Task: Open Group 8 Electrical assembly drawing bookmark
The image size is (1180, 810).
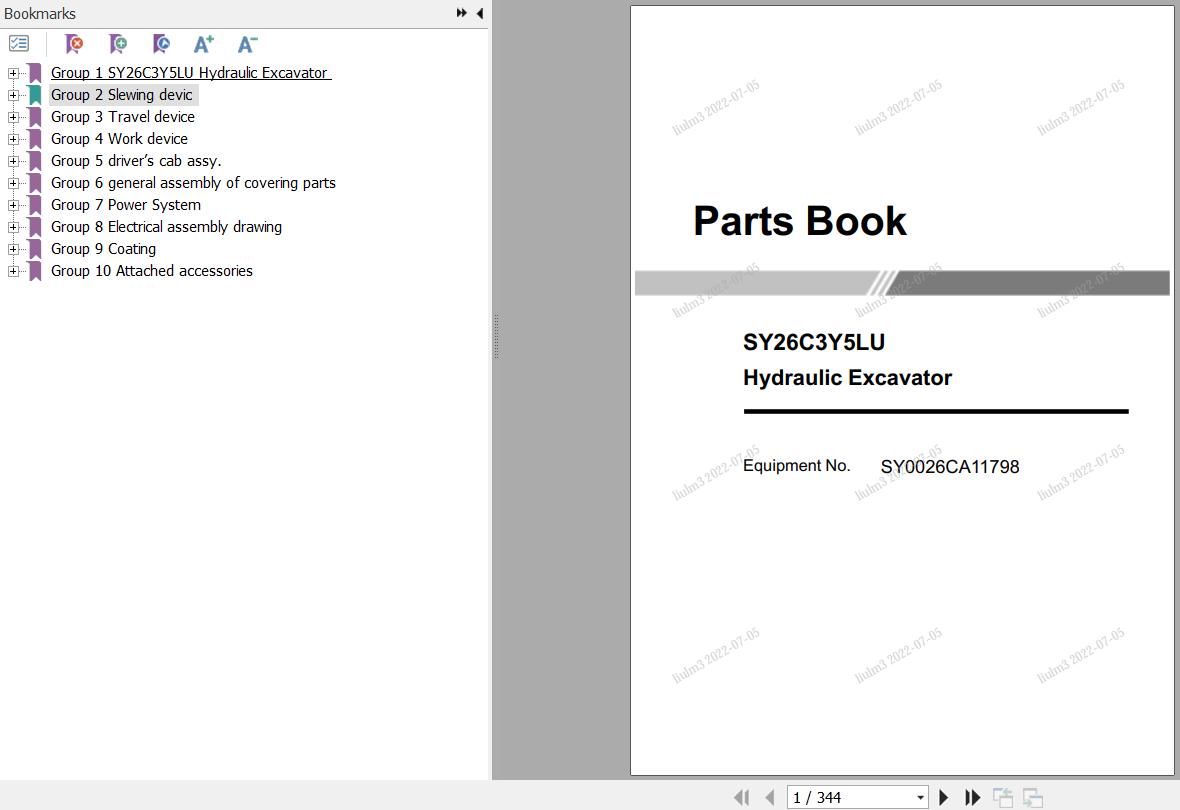Action: tap(166, 227)
